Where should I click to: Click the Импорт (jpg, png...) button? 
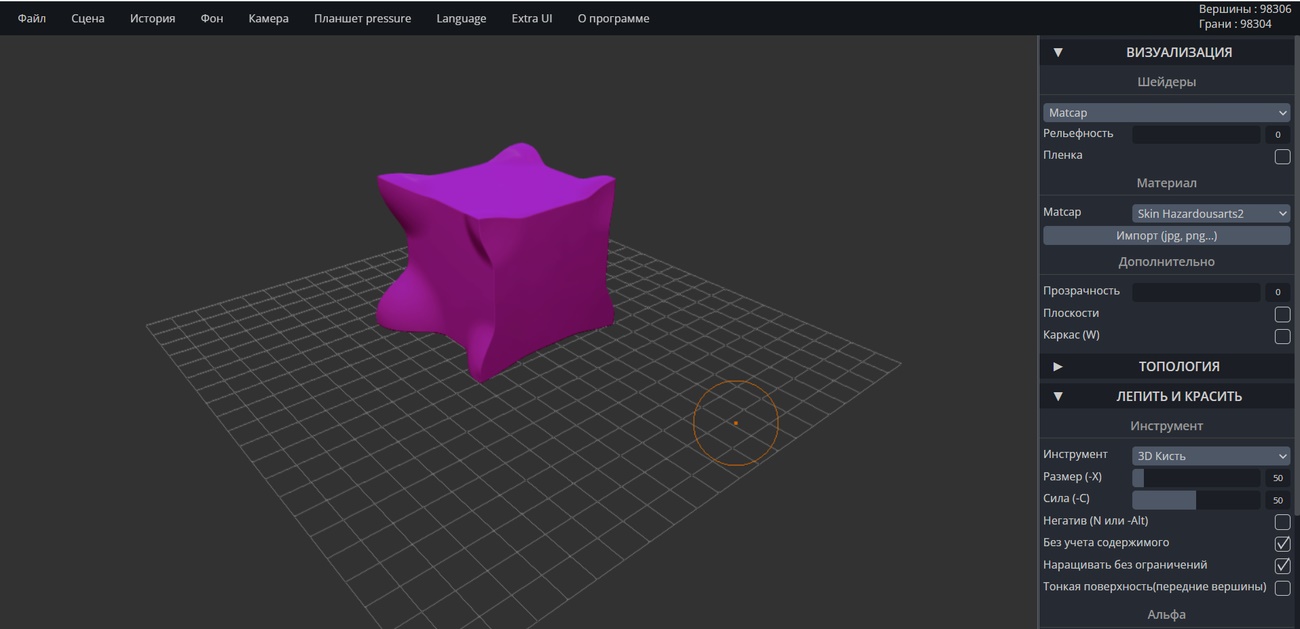click(x=1166, y=235)
